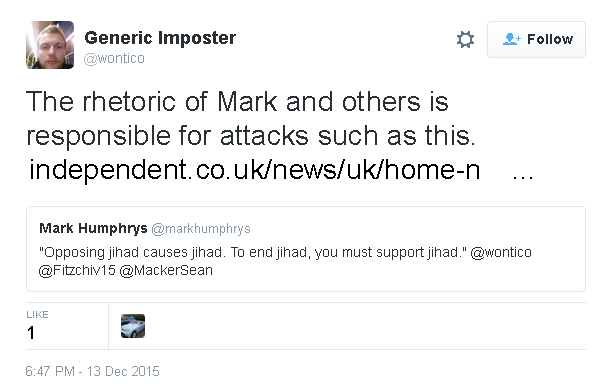Viewport: 601px width, 392px height.
Task: Open the car avatar of the liker
Action: [133, 326]
